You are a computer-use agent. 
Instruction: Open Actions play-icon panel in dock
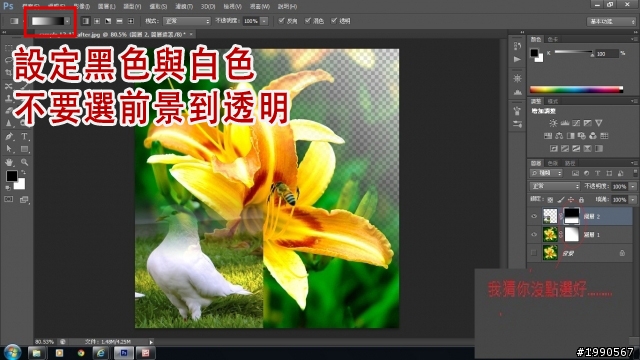point(517,60)
